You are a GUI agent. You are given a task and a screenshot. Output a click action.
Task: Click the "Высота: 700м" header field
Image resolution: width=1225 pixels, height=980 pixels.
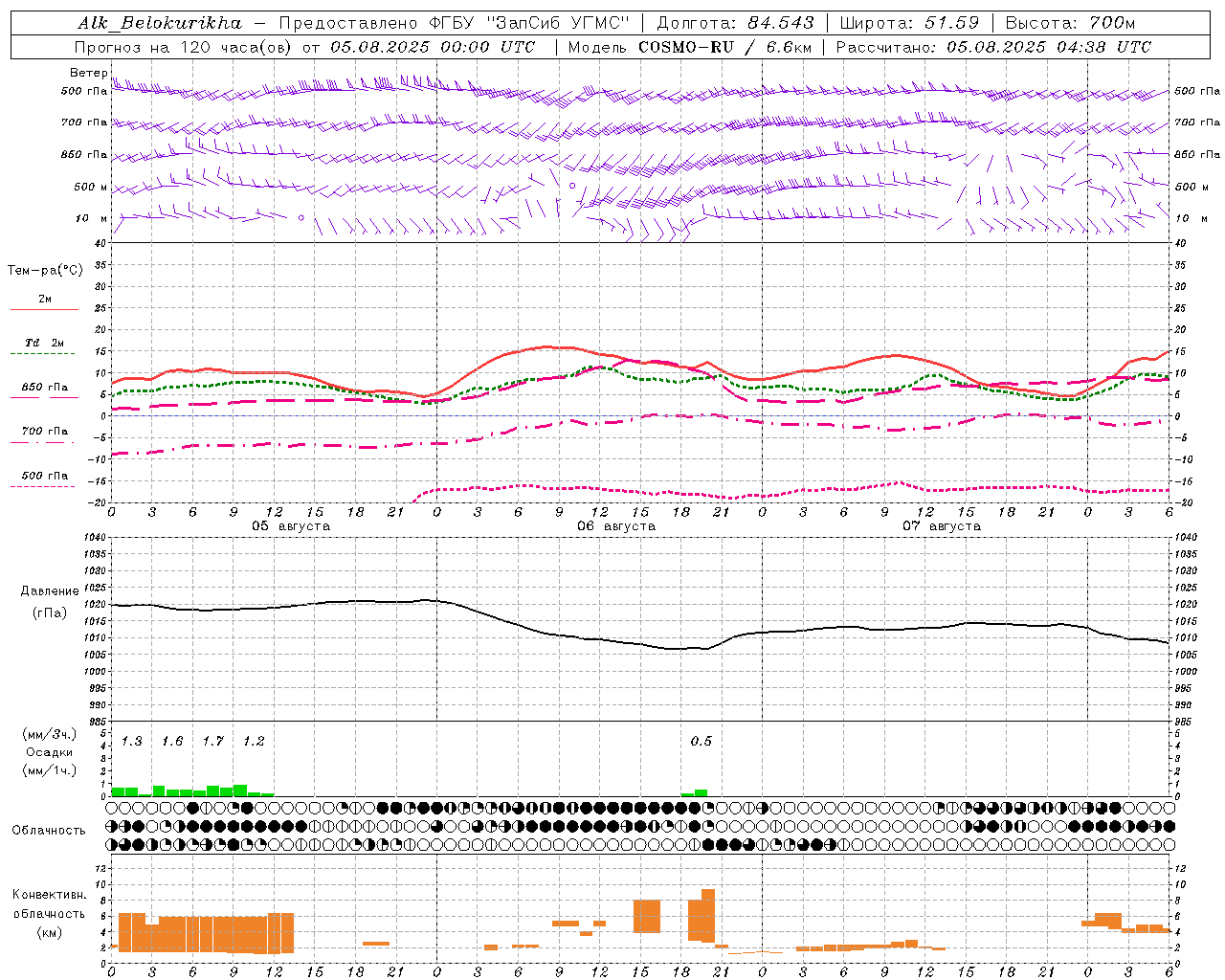1070,23
